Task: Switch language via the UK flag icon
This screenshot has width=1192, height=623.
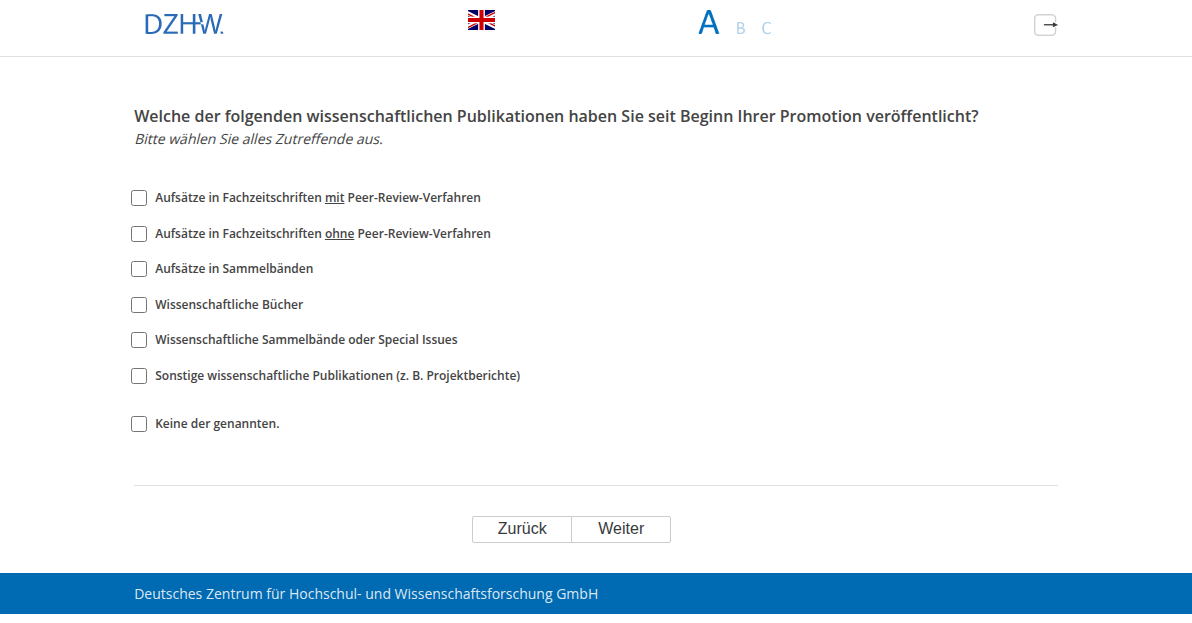Action: (x=481, y=21)
